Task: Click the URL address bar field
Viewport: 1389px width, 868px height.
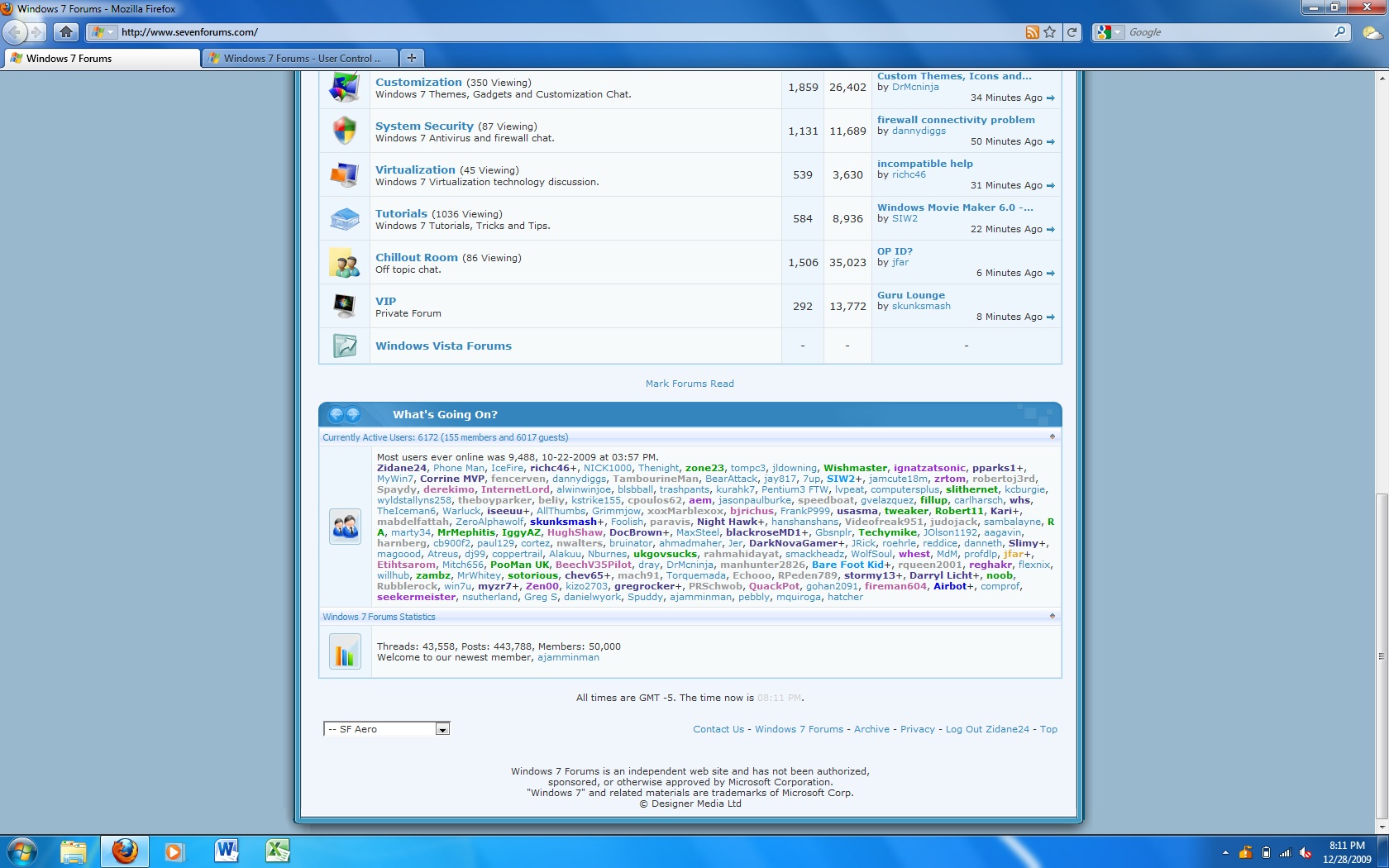Action: click(x=570, y=32)
